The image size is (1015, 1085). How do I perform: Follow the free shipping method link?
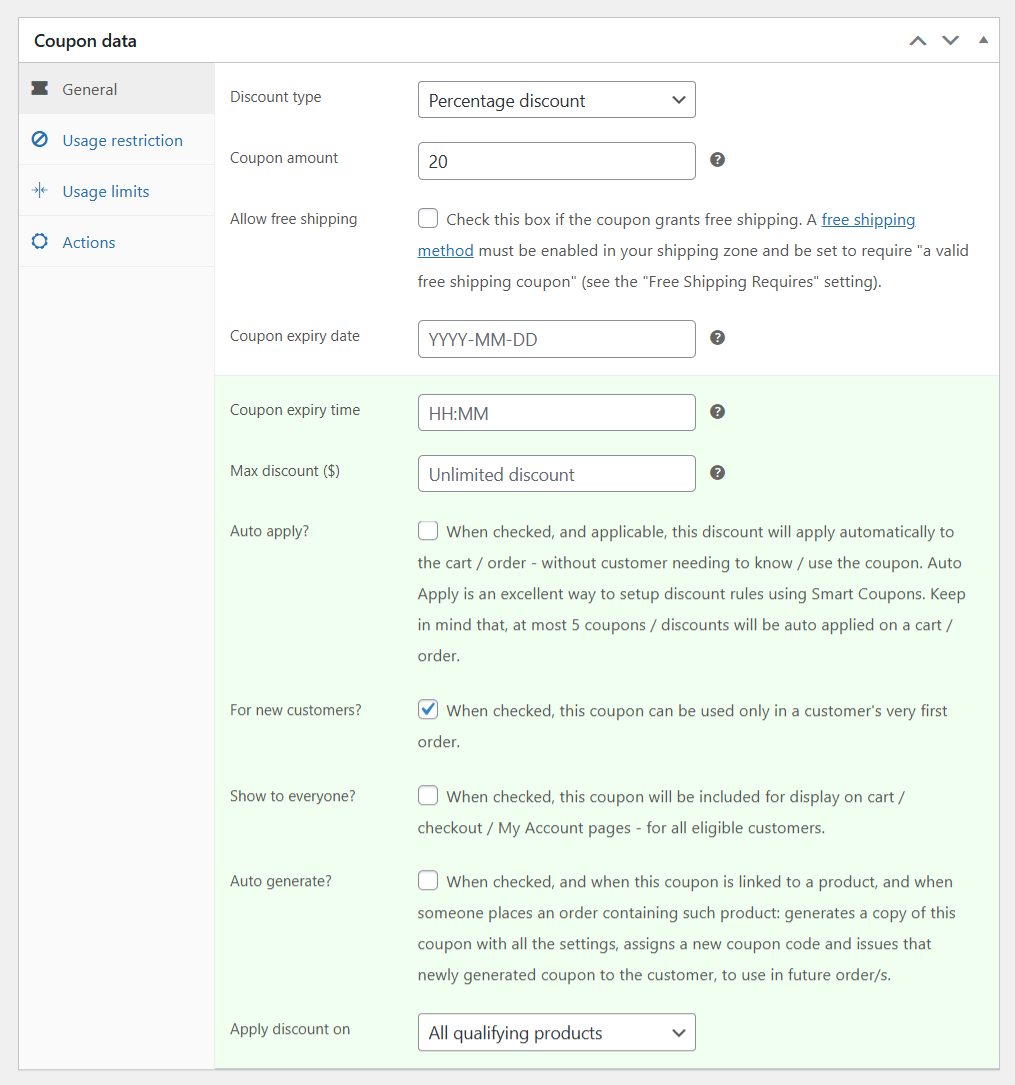(868, 219)
